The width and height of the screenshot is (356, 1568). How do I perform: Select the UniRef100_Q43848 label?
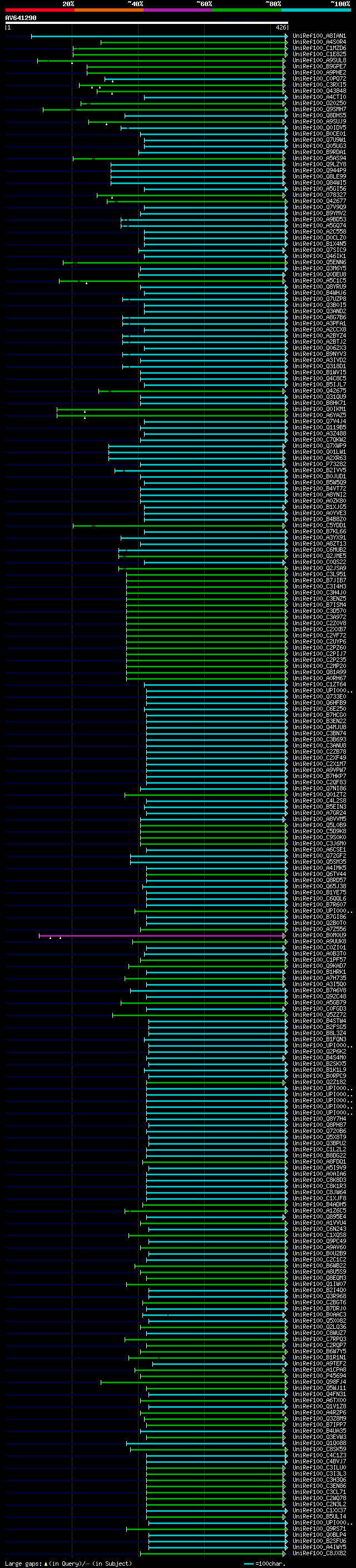[319, 91]
